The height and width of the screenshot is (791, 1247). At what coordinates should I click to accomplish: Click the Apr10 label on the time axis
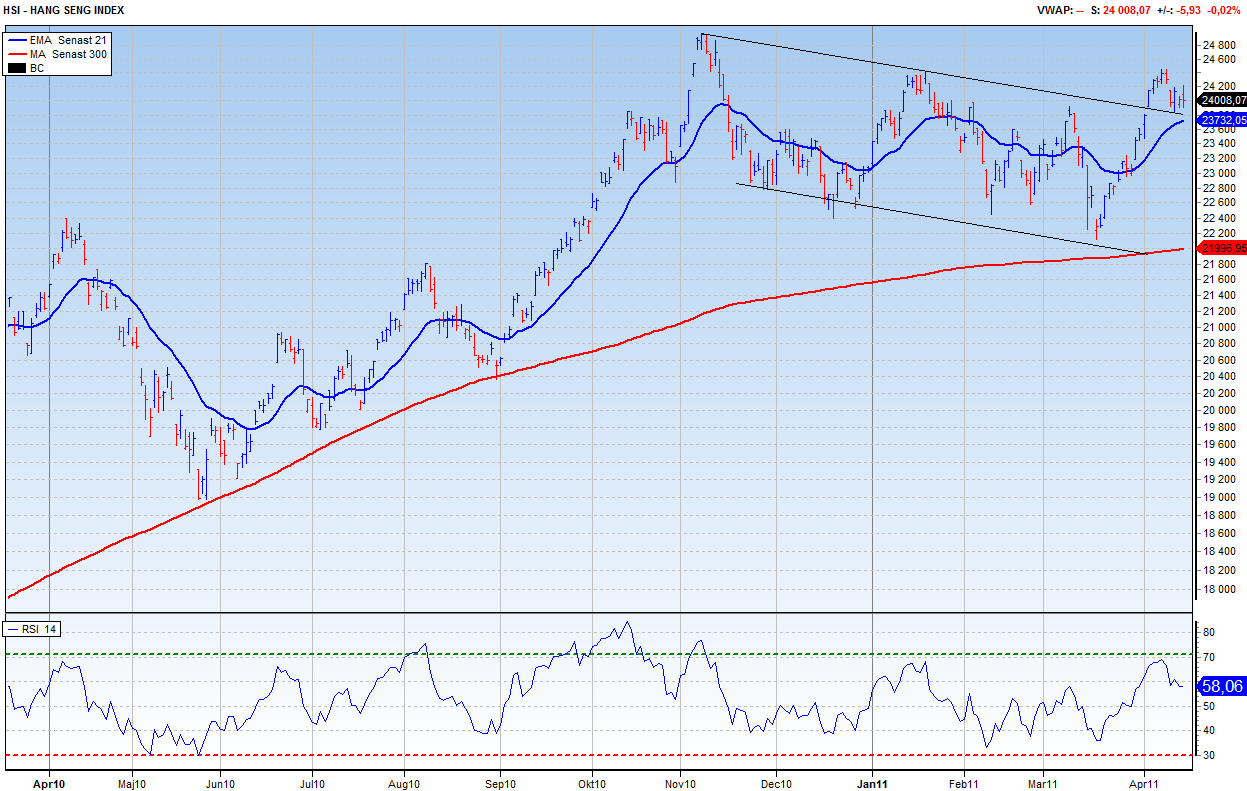point(49,785)
